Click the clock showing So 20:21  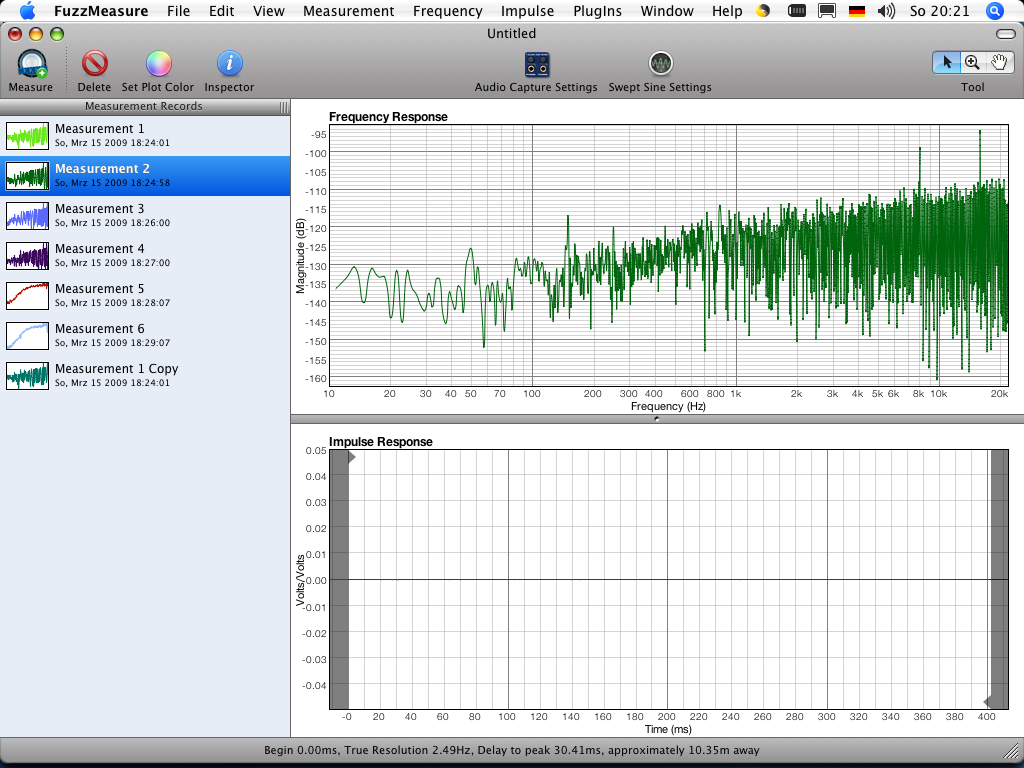click(940, 11)
